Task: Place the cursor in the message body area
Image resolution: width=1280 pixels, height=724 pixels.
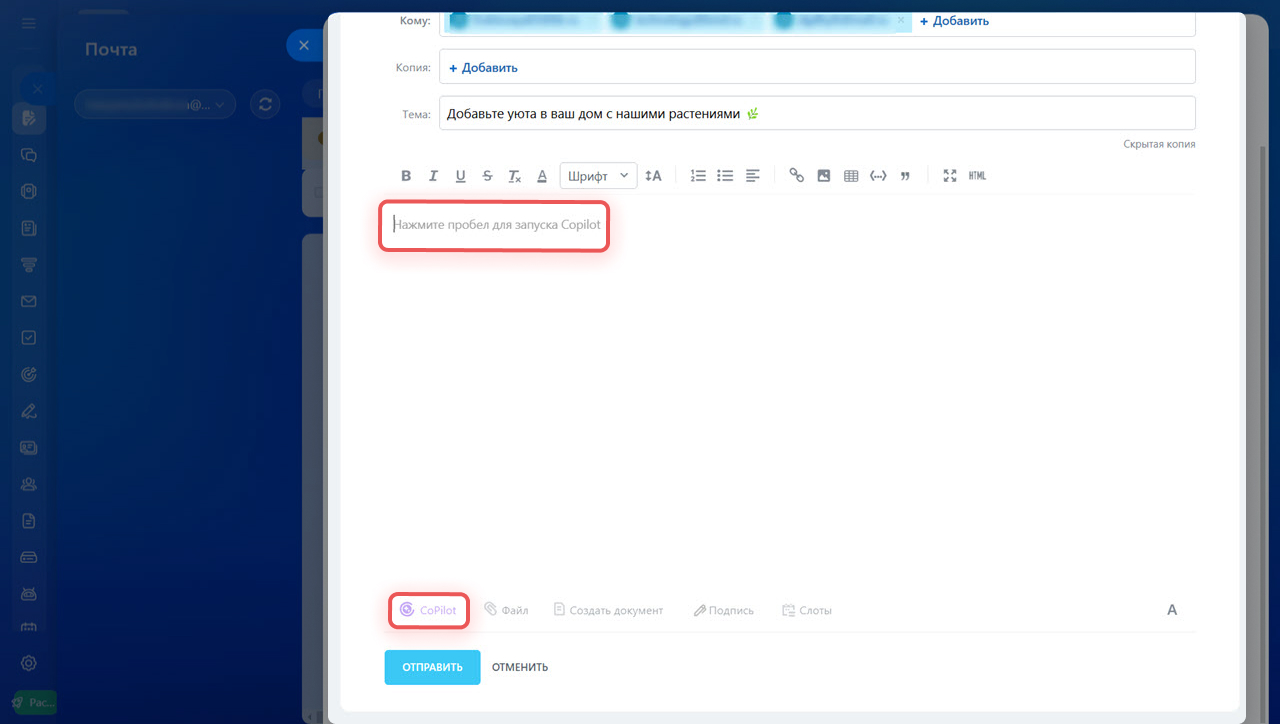Action: coord(789,390)
